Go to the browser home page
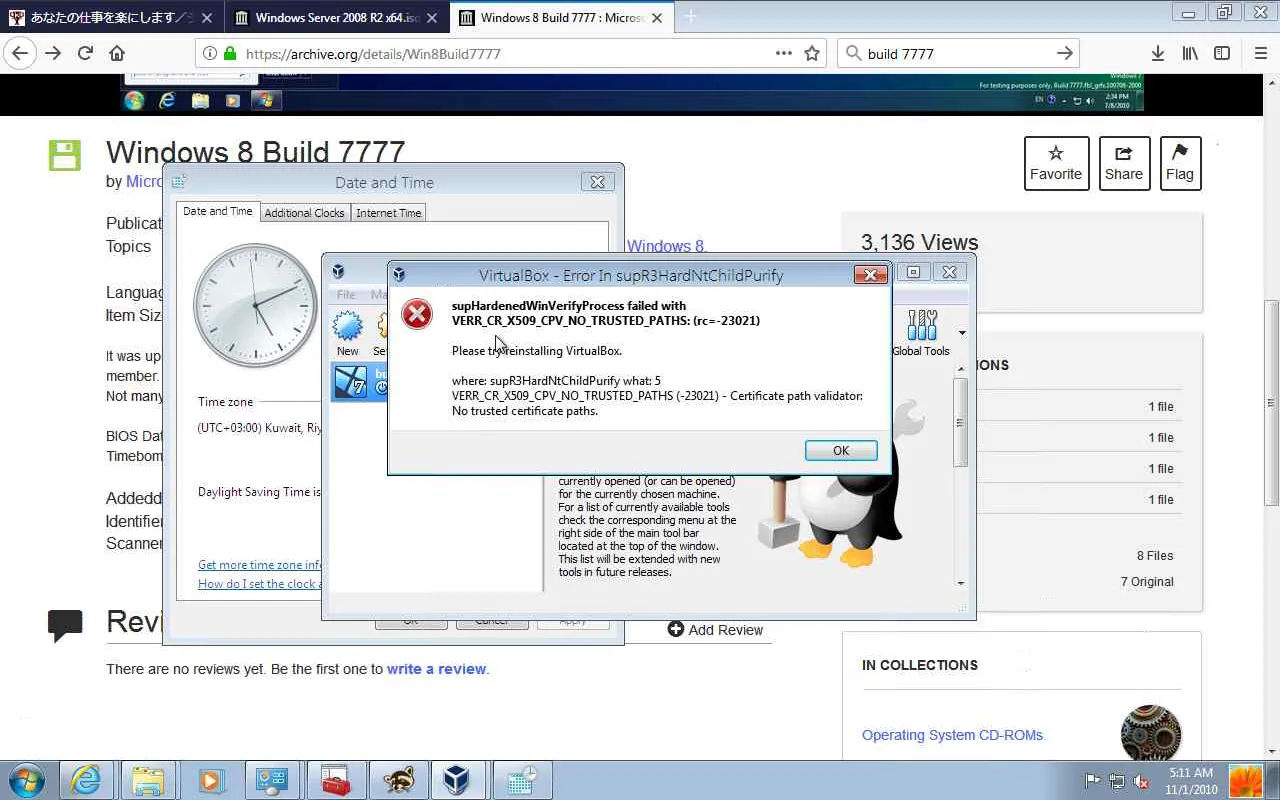 point(117,54)
